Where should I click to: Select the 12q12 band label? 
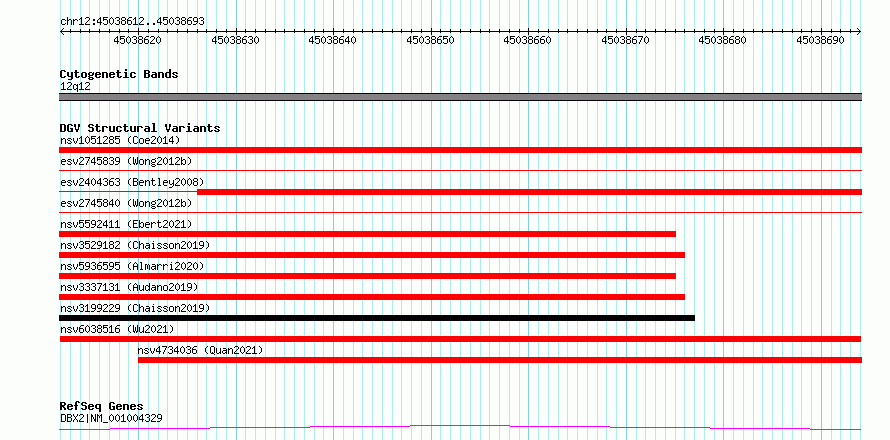coord(75,87)
